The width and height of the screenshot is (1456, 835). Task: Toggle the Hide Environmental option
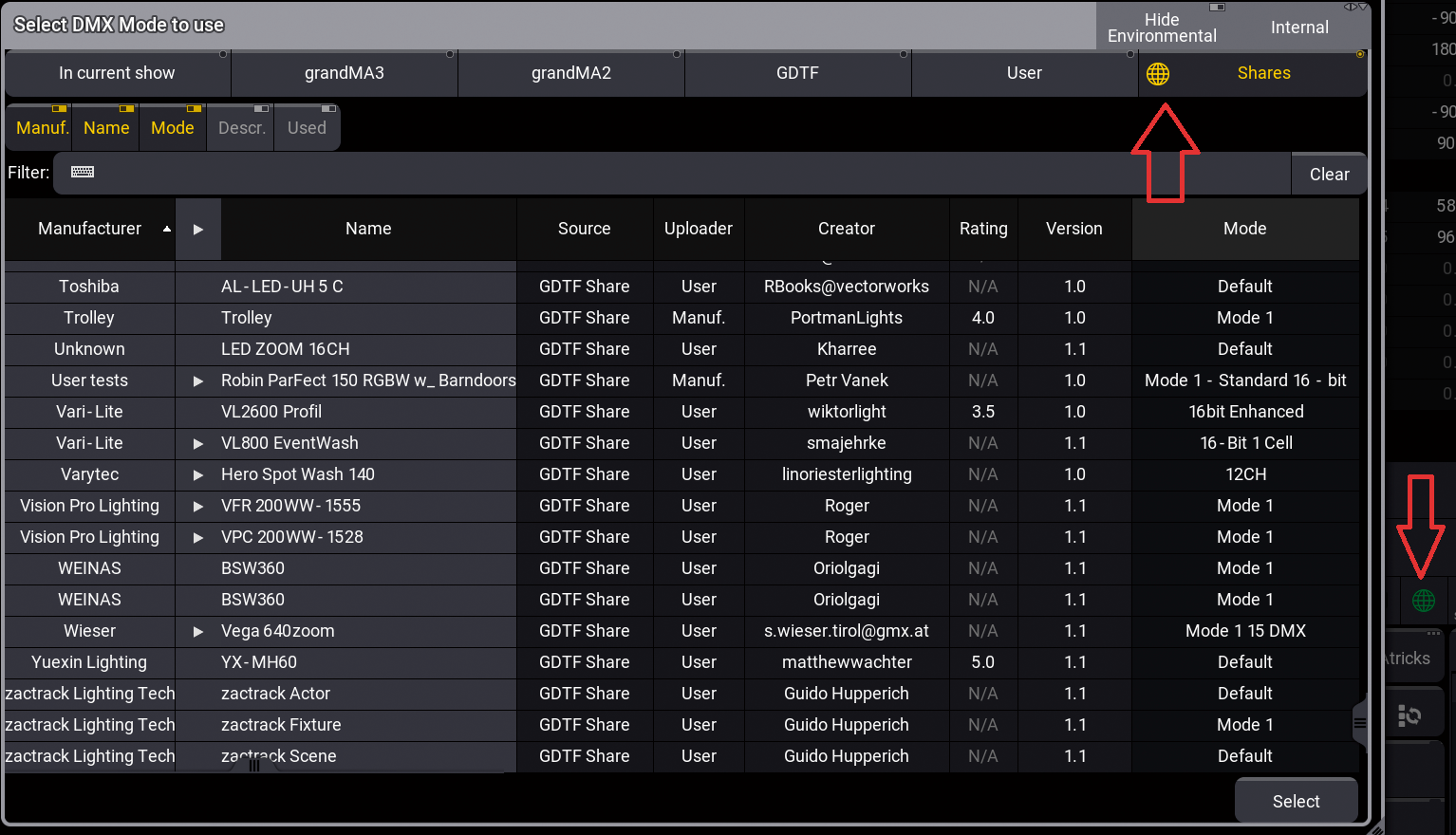tap(1161, 27)
